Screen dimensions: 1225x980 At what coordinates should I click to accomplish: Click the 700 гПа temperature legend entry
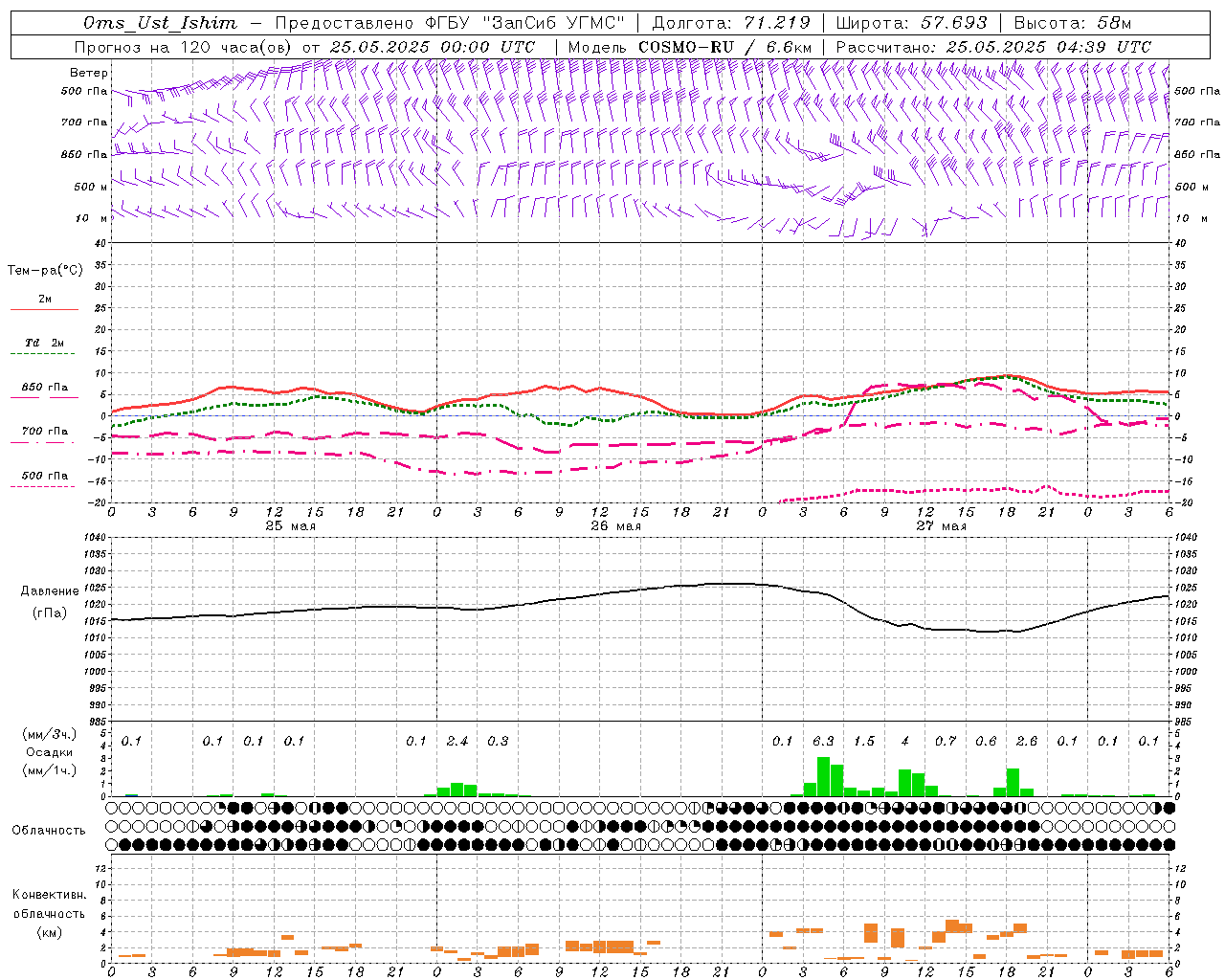pyautogui.click(x=44, y=432)
